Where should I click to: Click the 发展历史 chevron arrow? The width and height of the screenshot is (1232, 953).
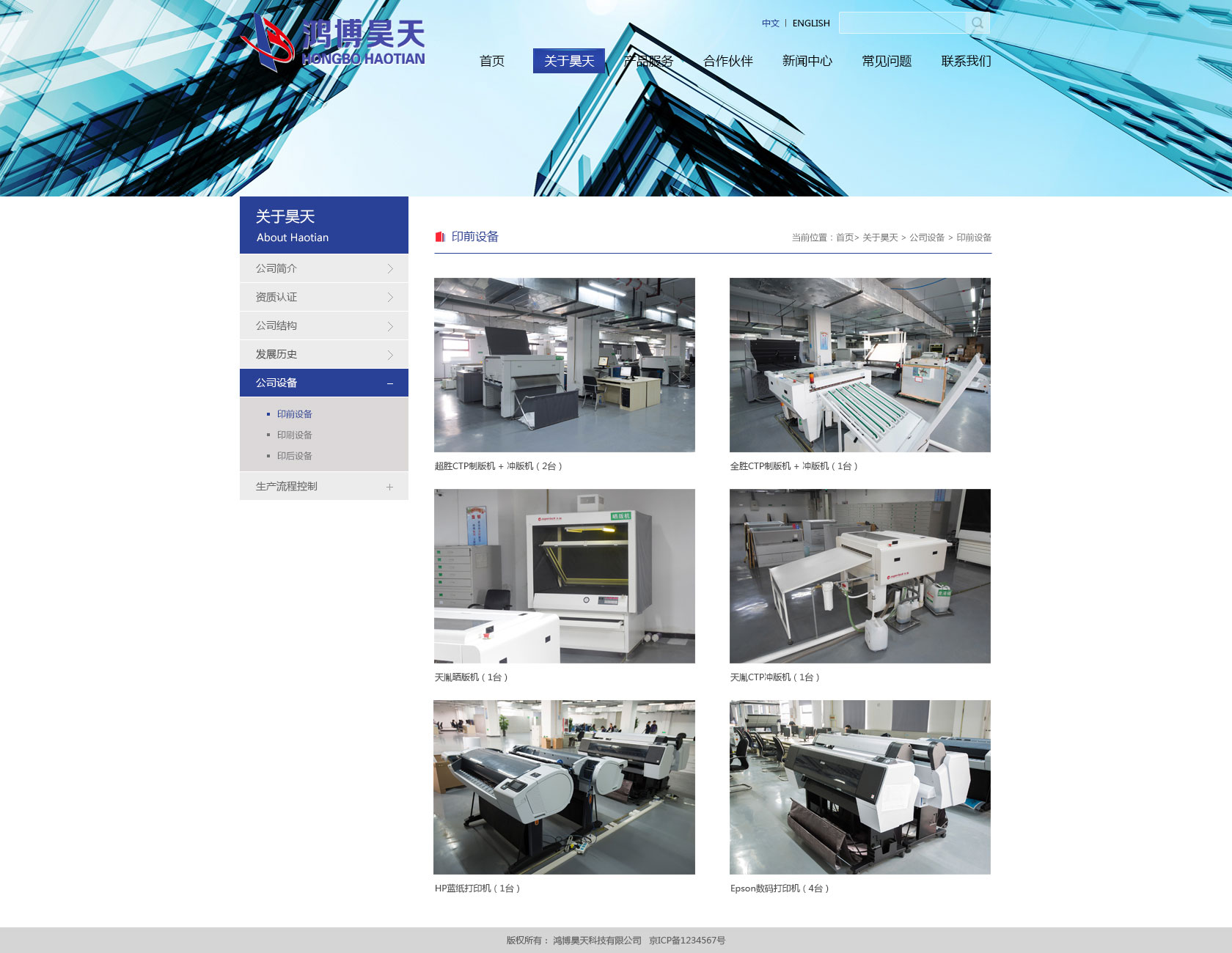(x=389, y=355)
